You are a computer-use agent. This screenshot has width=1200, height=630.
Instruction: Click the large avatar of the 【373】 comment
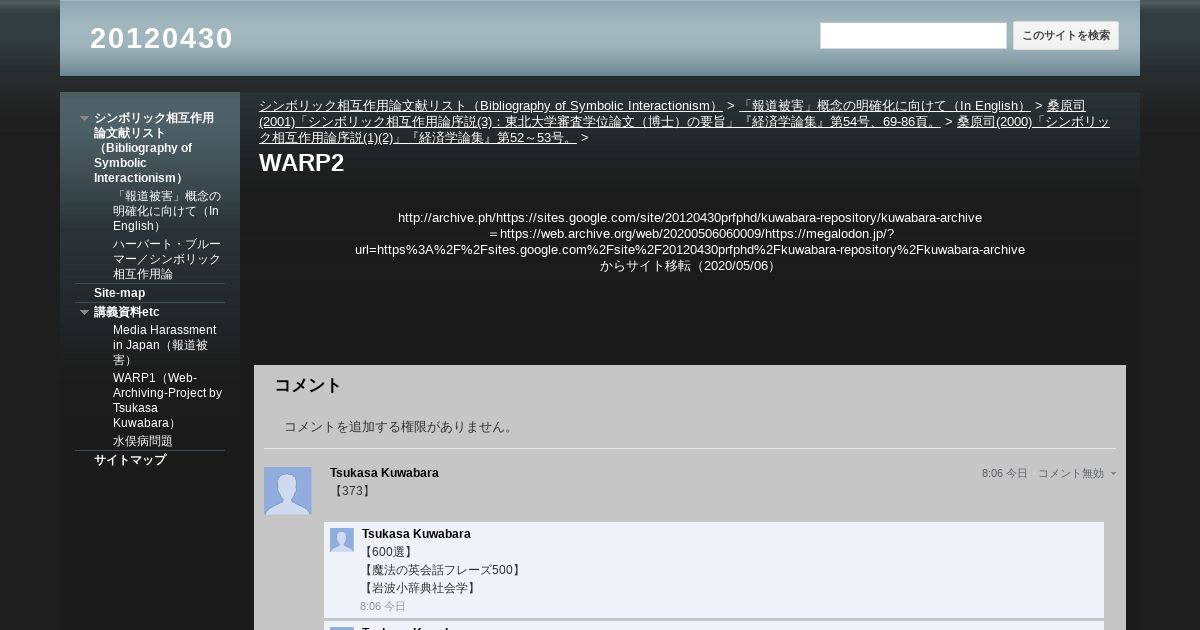(288, 491)
